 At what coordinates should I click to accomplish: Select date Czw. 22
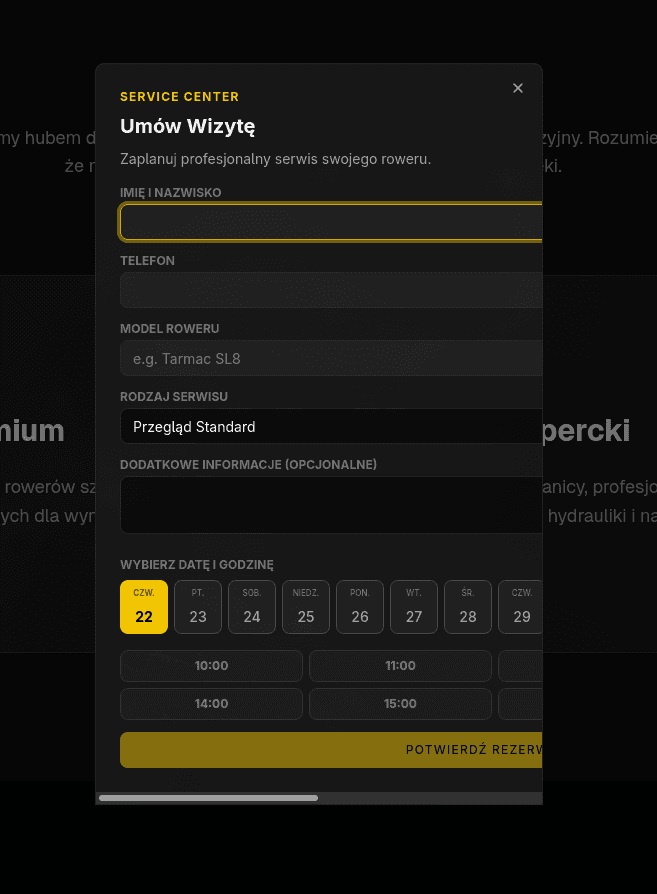144,607
